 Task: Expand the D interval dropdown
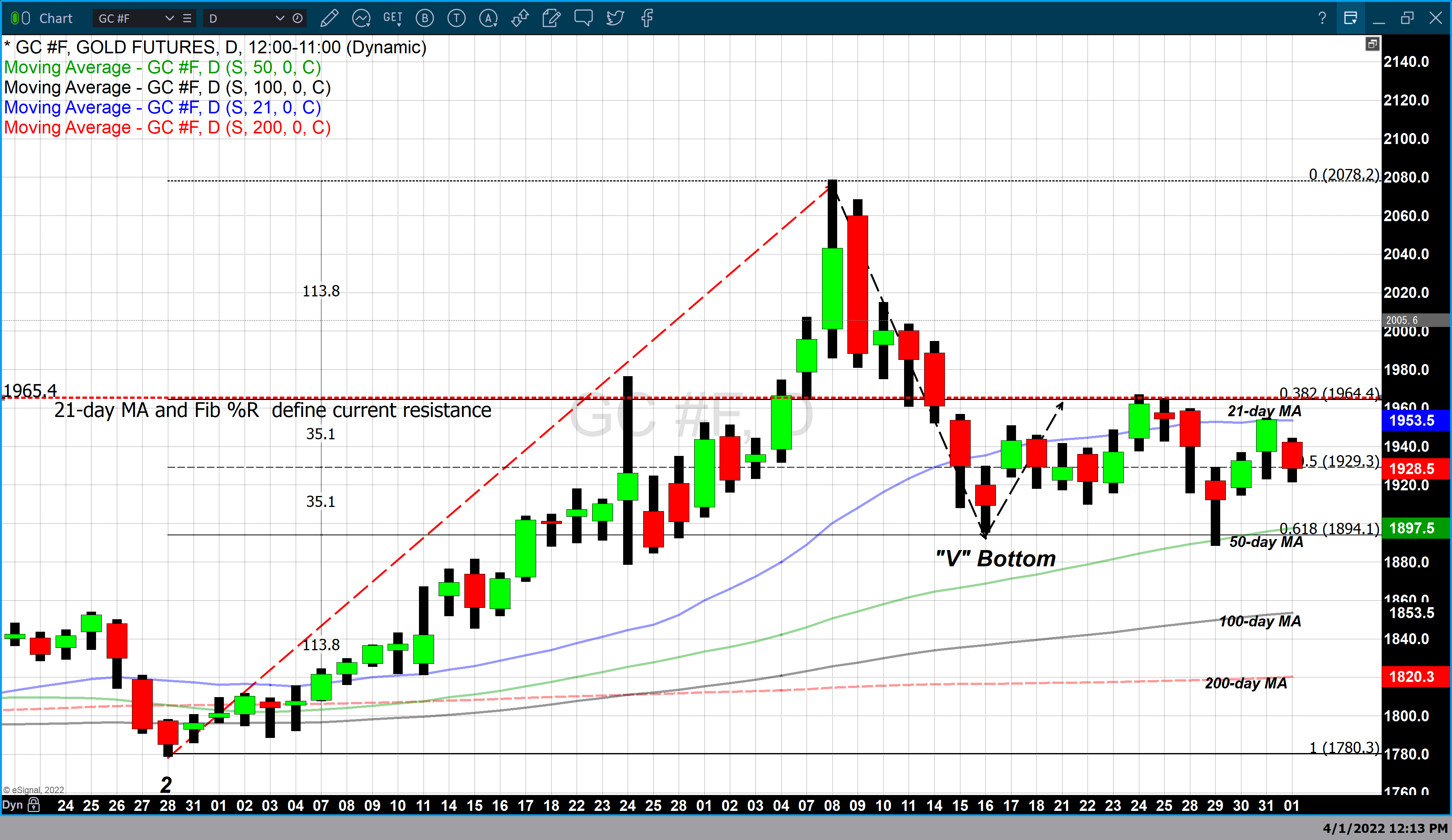[x=280, y=19]
